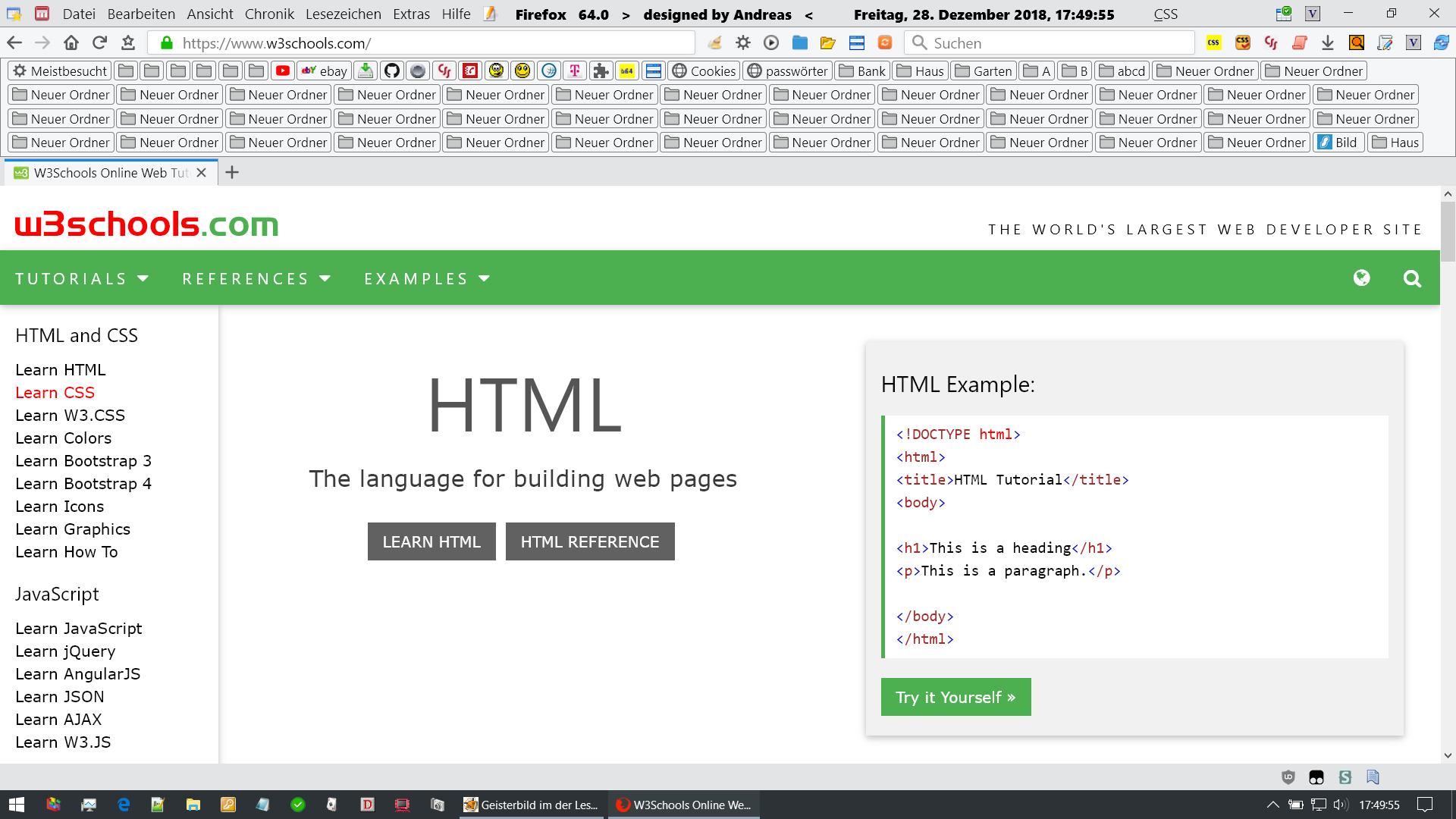
Task: Open the Windows Start menu
Action: (17, 805)
